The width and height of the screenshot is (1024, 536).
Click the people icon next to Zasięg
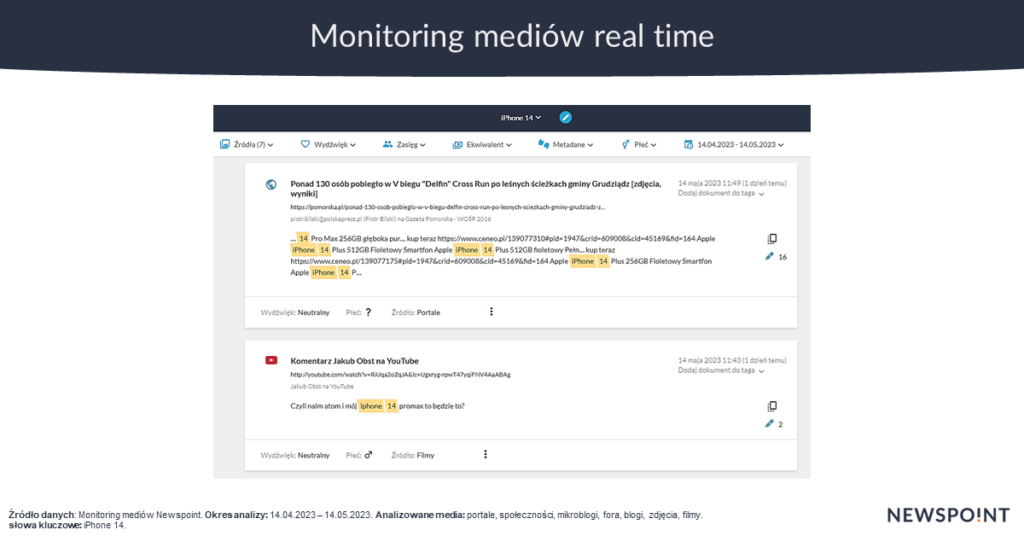pos(388,144)
